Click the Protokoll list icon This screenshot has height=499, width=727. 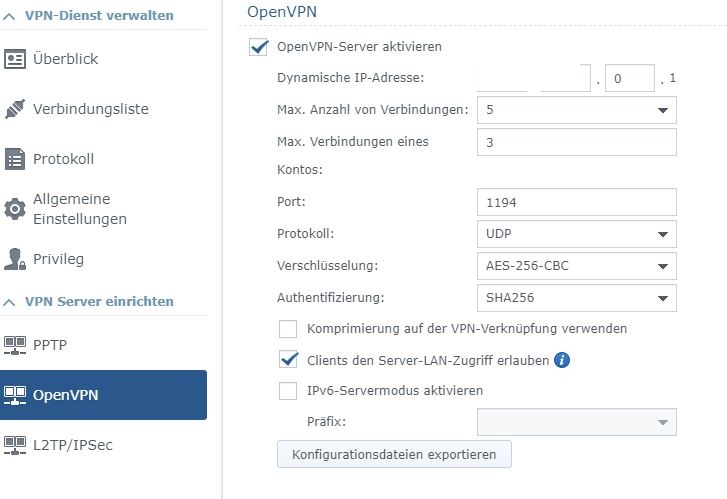coord(15,159)
